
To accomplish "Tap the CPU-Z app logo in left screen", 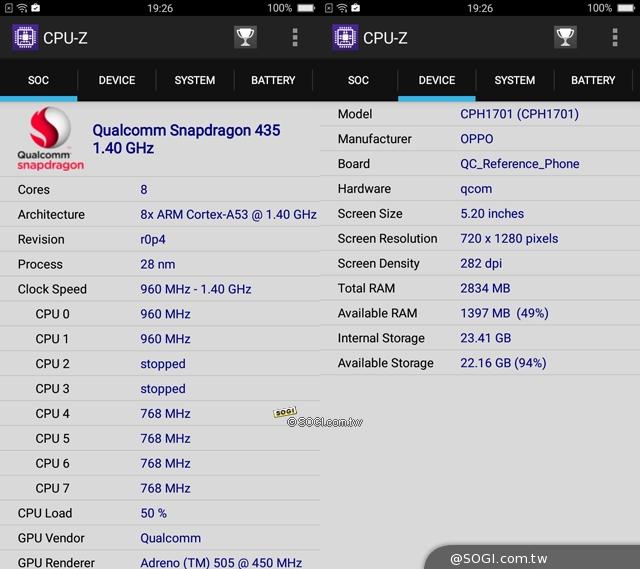I will pyautogui.click(x=25, y=38).
